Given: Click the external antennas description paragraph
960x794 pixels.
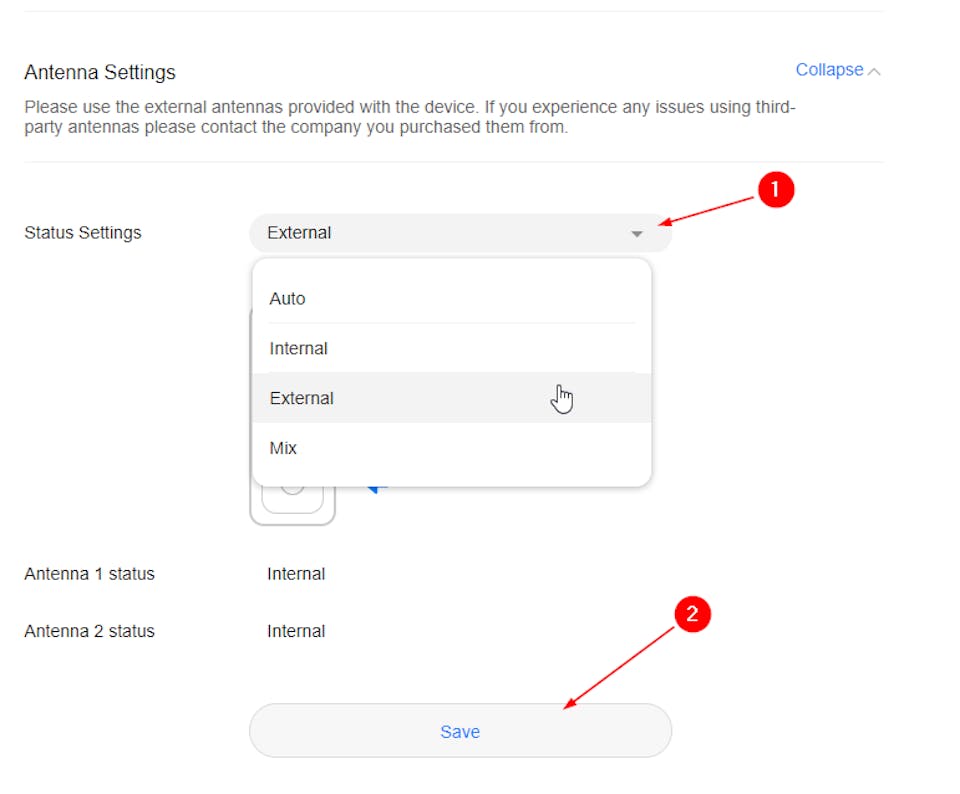Looking at the screenshot, I should coord(410,117).
